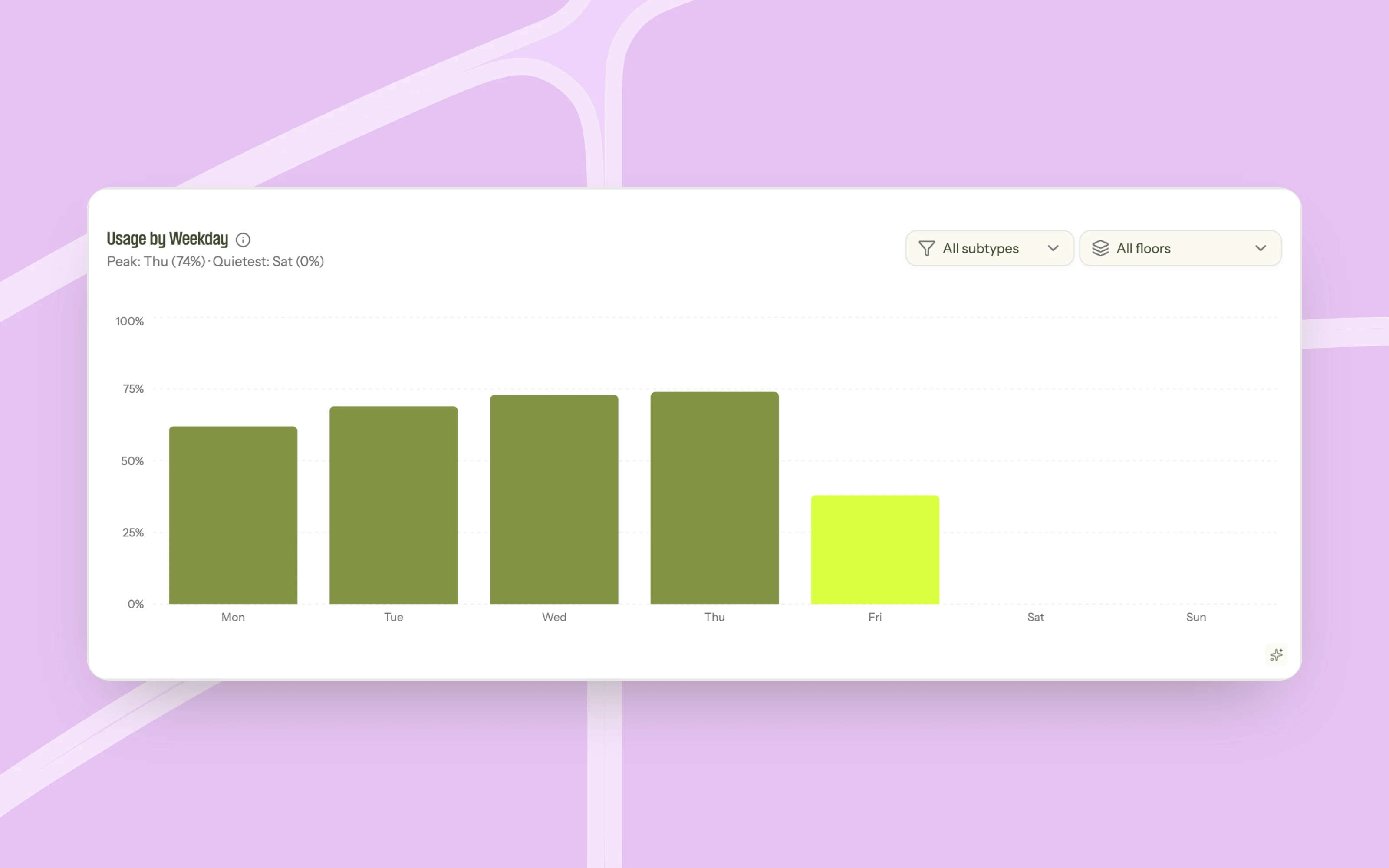Click the stacked layers floors icon
Viewport: 1389px width, 868px height.
pyautogui.click(x=1100, y=249)
